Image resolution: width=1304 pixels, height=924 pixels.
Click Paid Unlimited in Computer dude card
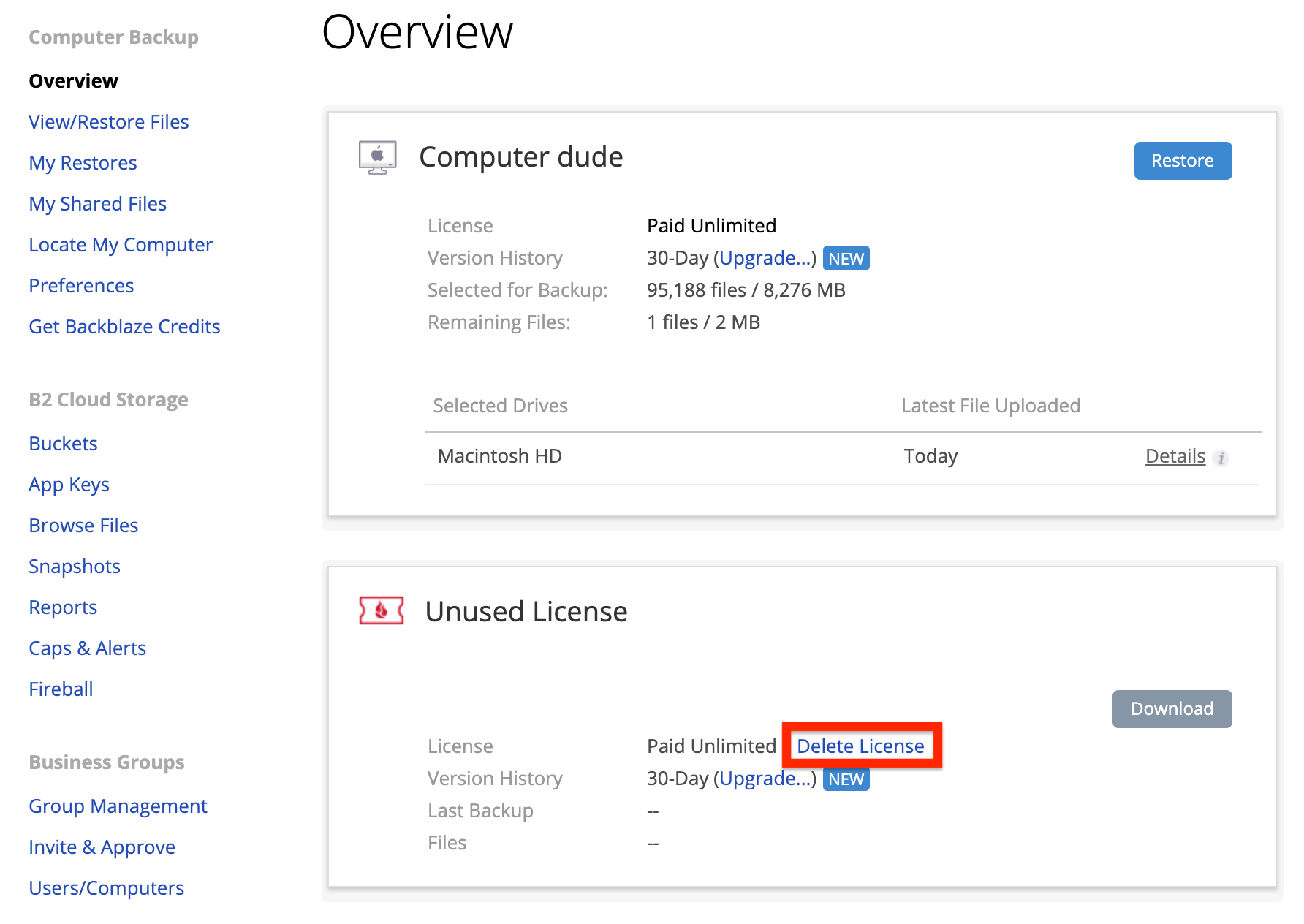click(x=711, y=226)
